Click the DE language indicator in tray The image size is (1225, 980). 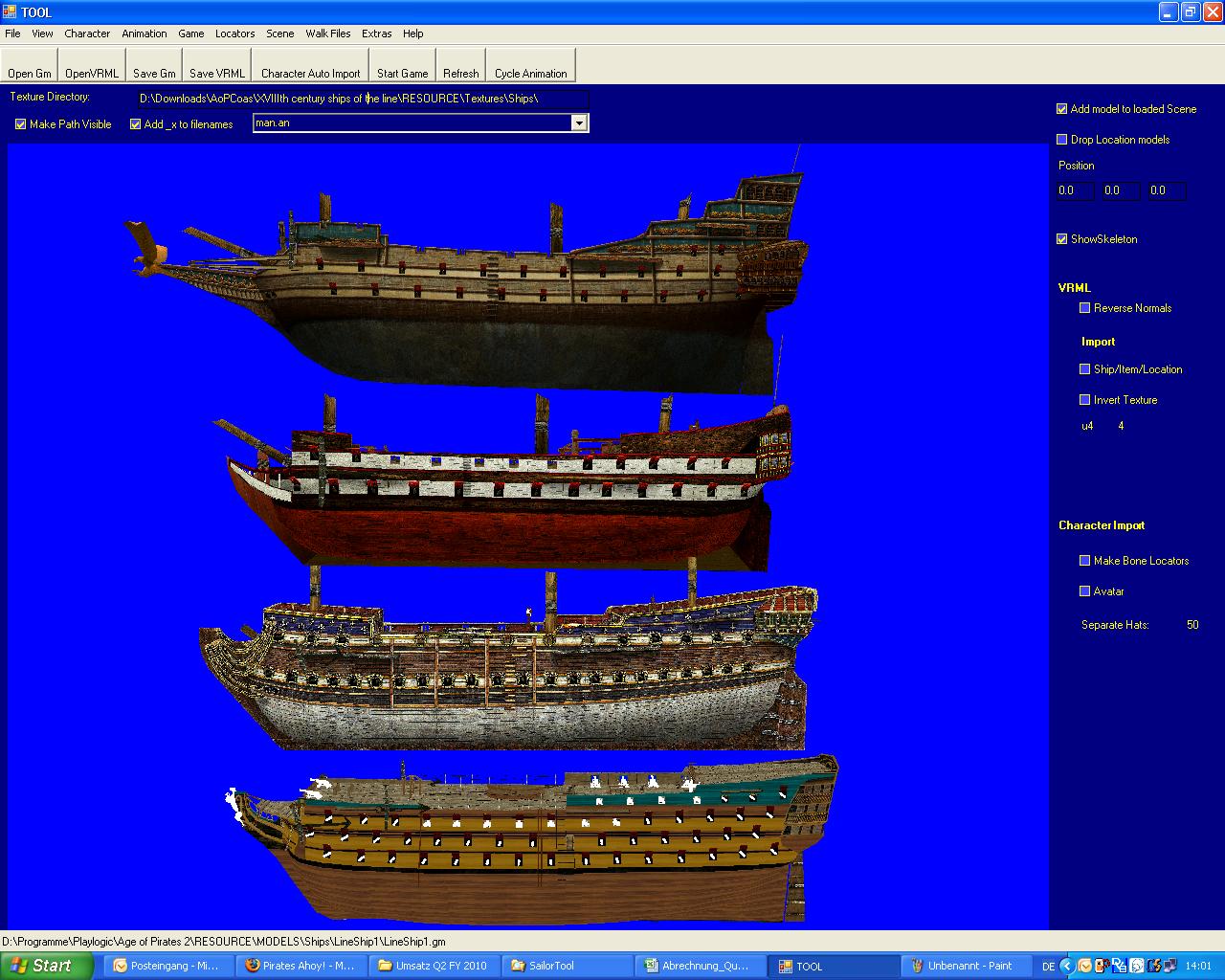(x=1048, y=967)
